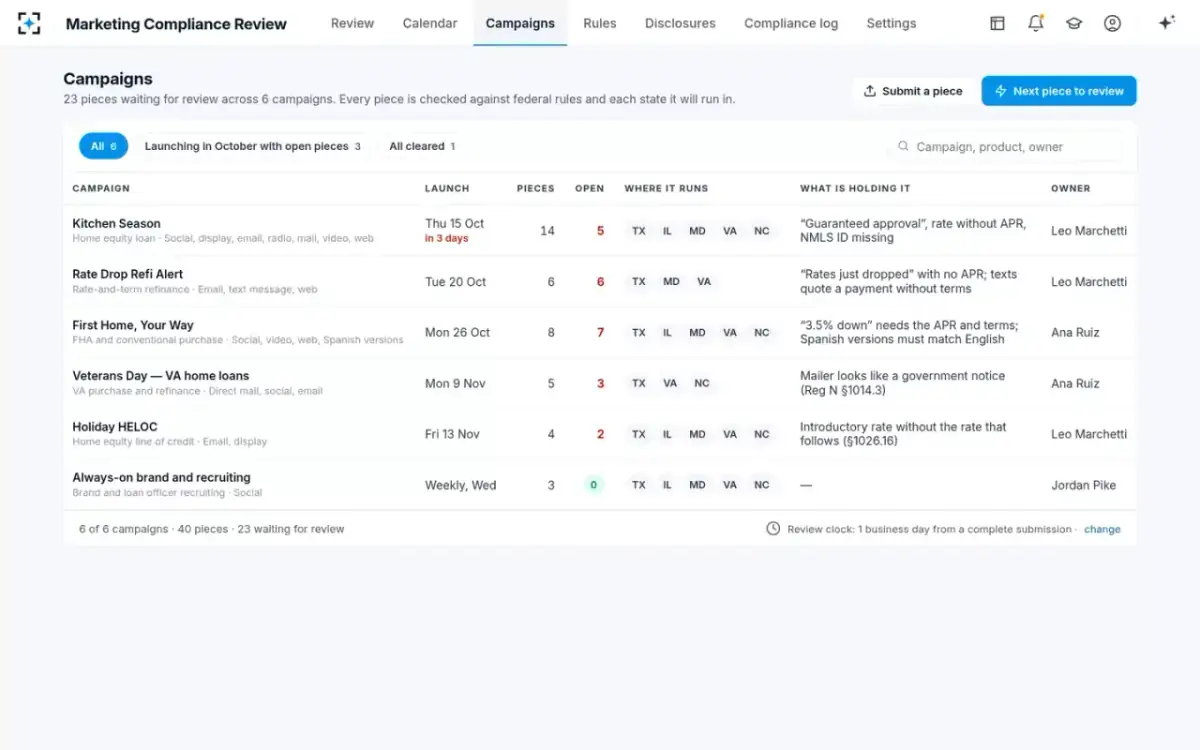Click TX state tag in Holiday HELOC row

tap(638, 434)
